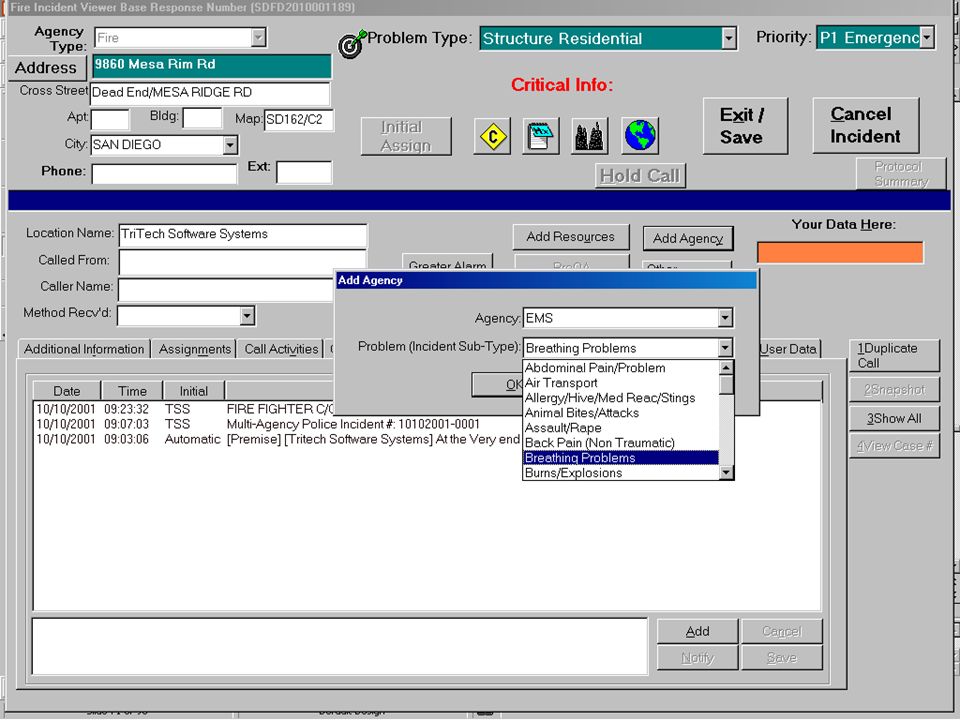This screenshot has width=960, height=720.
Task: Click the Hold Call button
Action: (x=640, y=176)
